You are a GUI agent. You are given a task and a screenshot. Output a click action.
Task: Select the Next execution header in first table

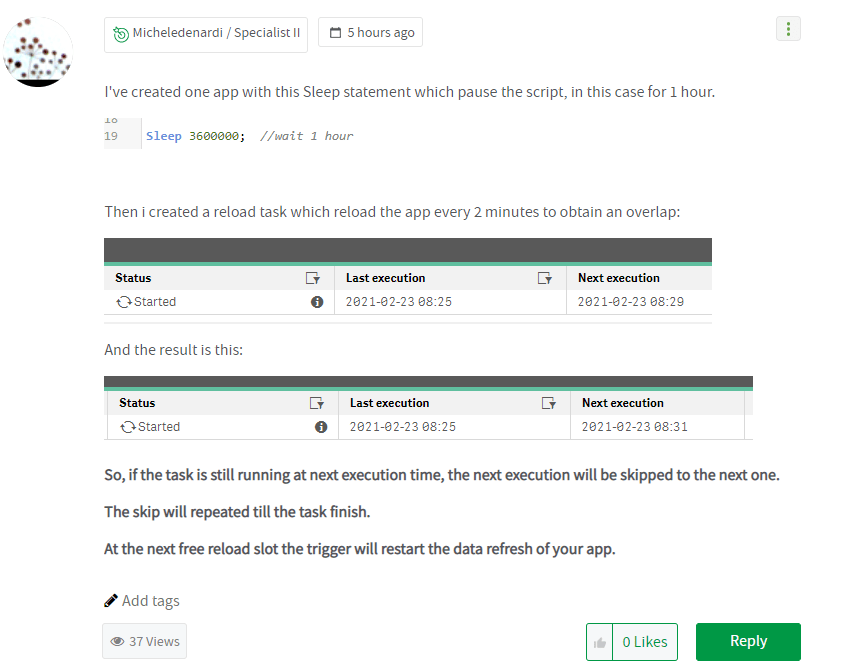tap(618, 278)
